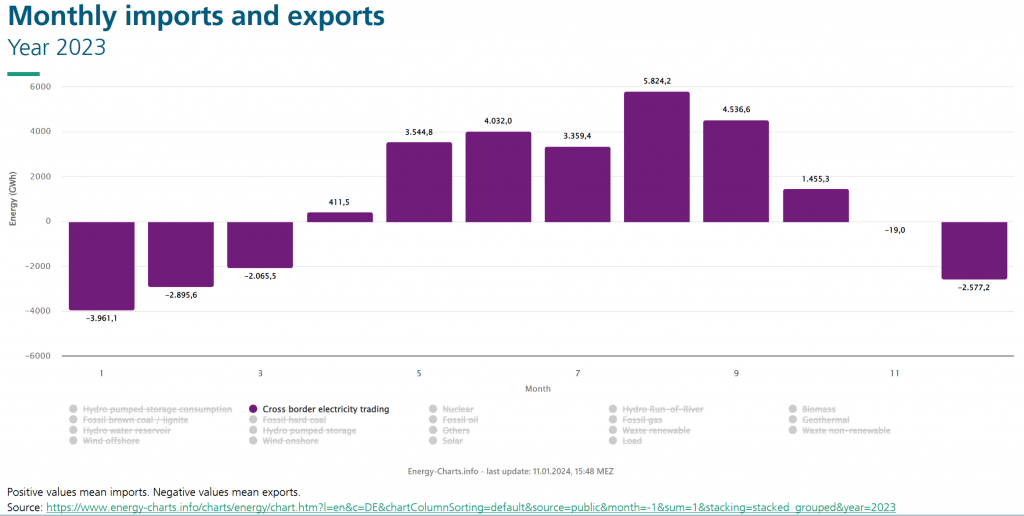Select the September import bar
1024x516 pixels.
736,171
